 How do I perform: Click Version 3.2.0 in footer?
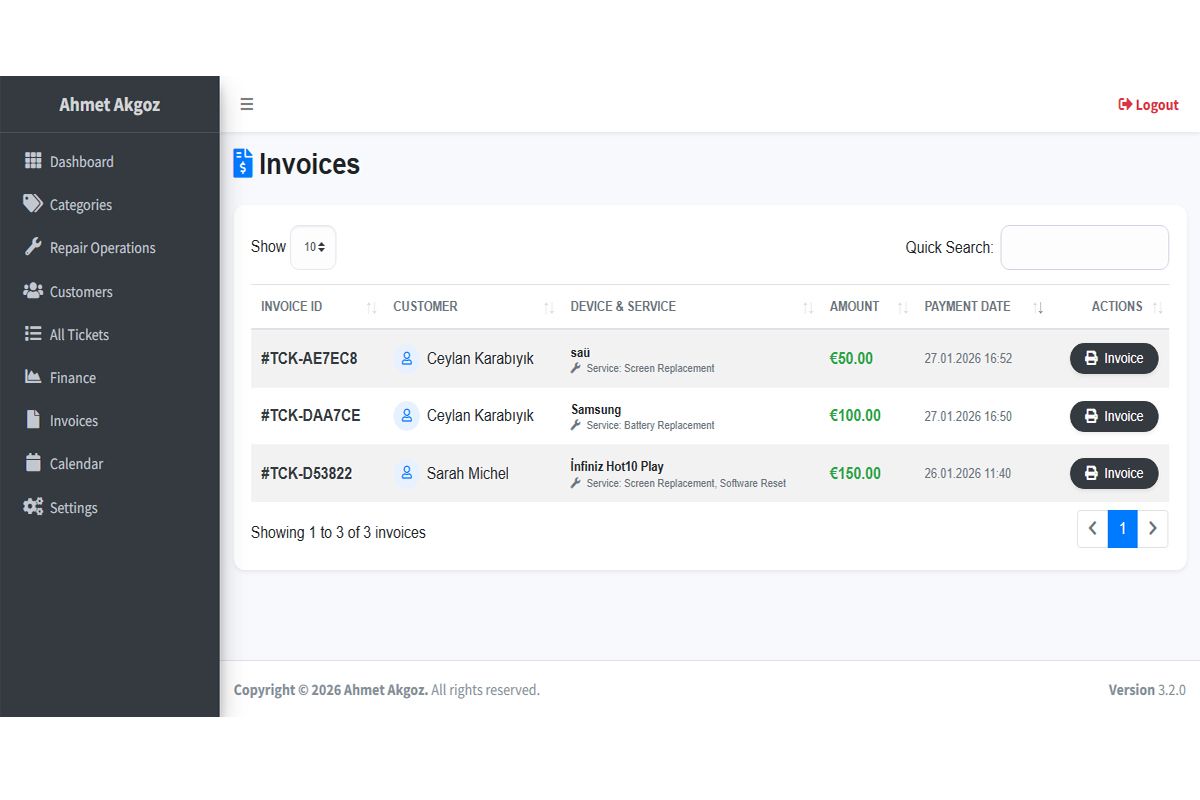tap(1147, 690)
